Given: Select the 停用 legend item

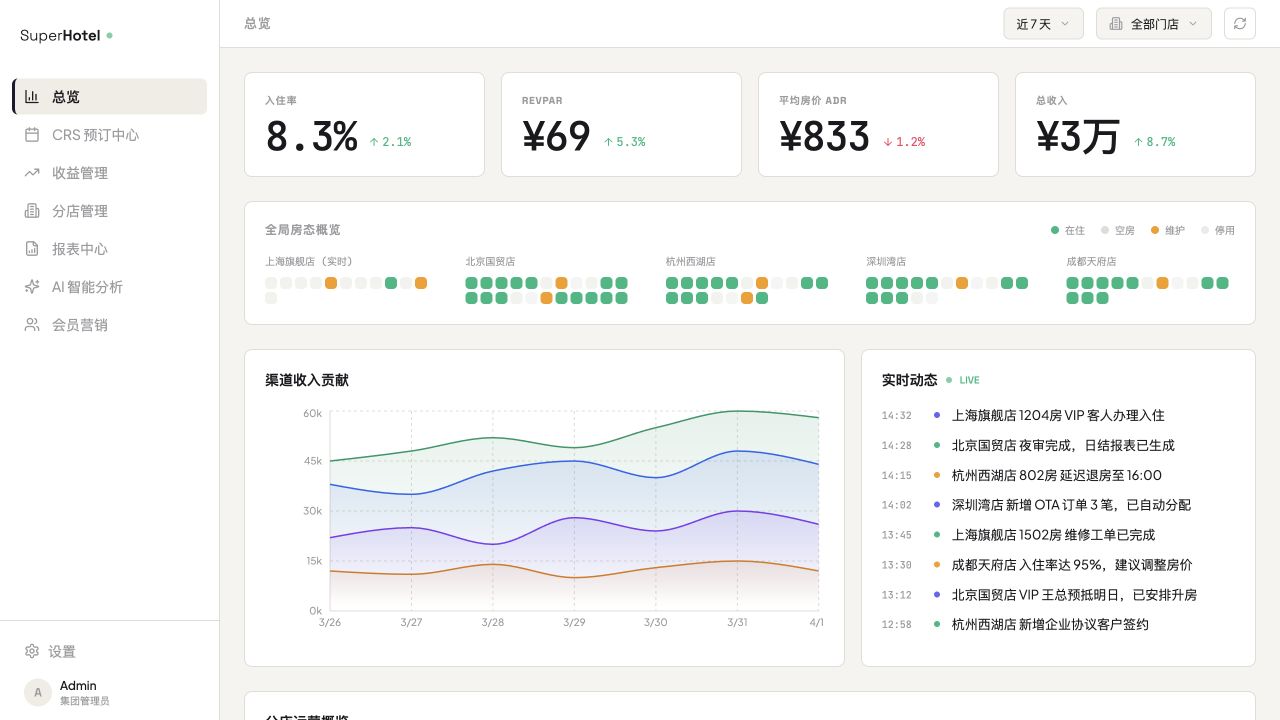Looking at the screenshot, I should pos(1218,230).
